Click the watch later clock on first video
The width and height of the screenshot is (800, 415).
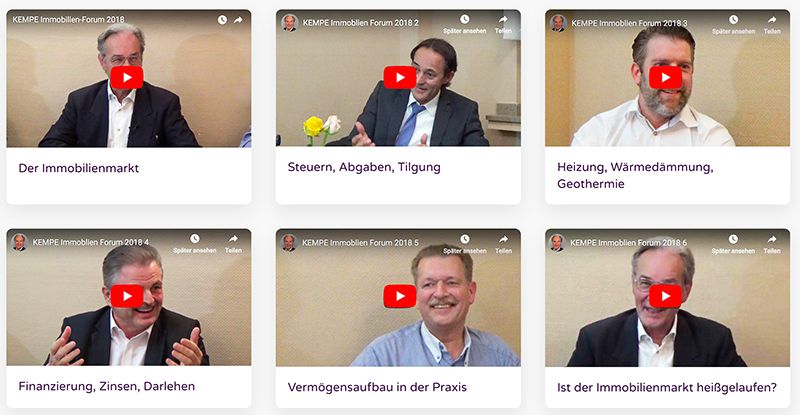(x=222, y=20)
